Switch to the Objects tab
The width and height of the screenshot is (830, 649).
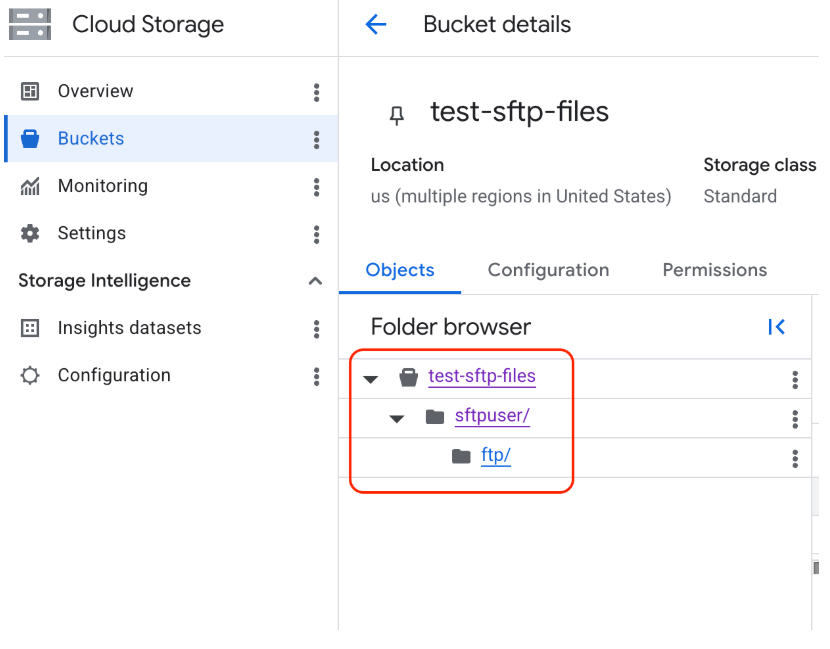click(400, 271)
